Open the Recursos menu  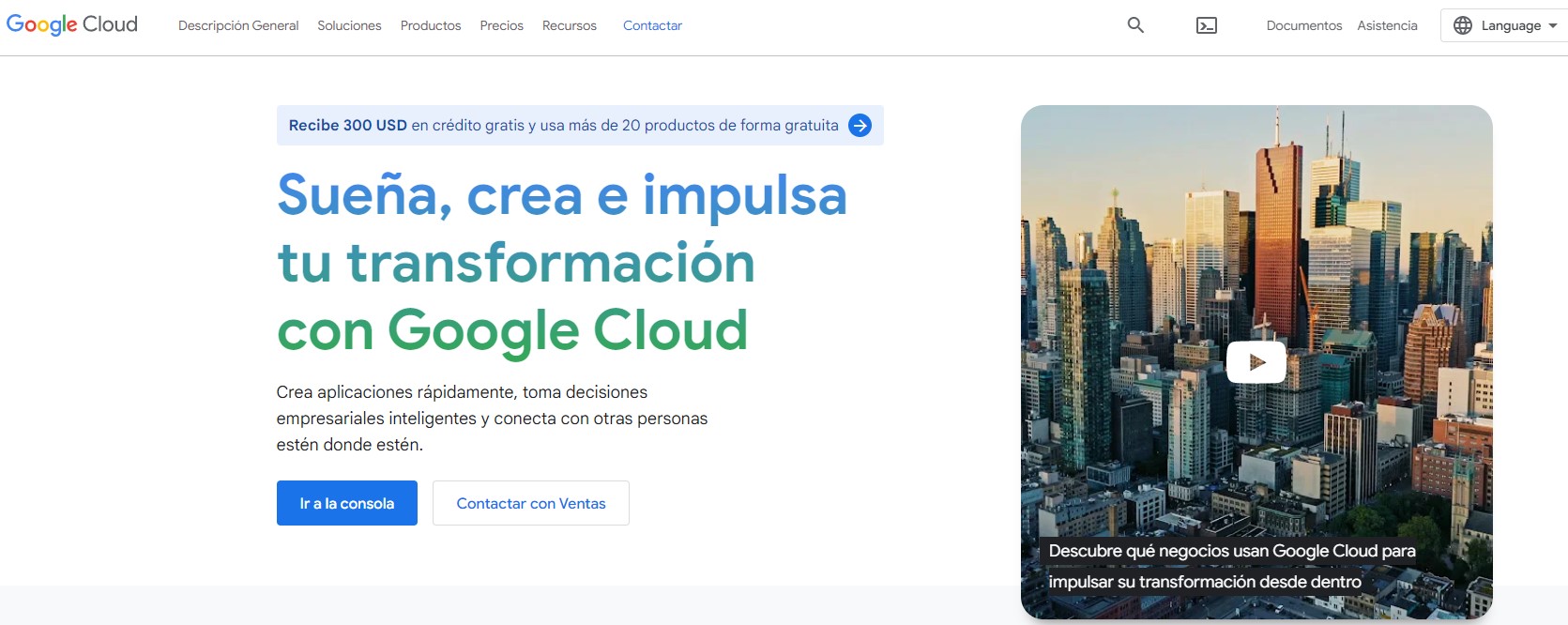(570, 25)
